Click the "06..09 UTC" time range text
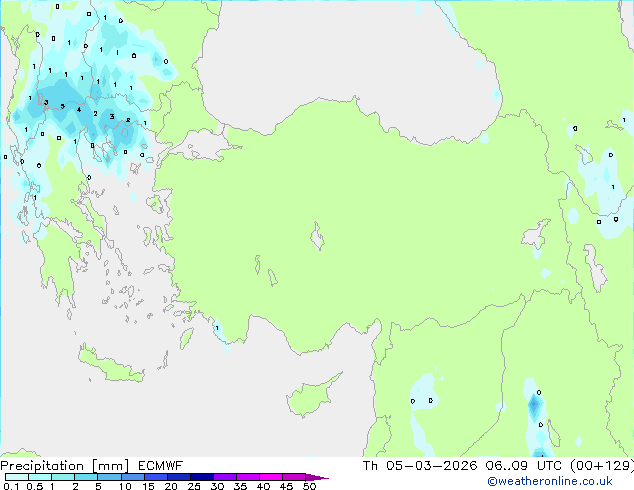The image size is (634, 490). (x=524, y=466)
